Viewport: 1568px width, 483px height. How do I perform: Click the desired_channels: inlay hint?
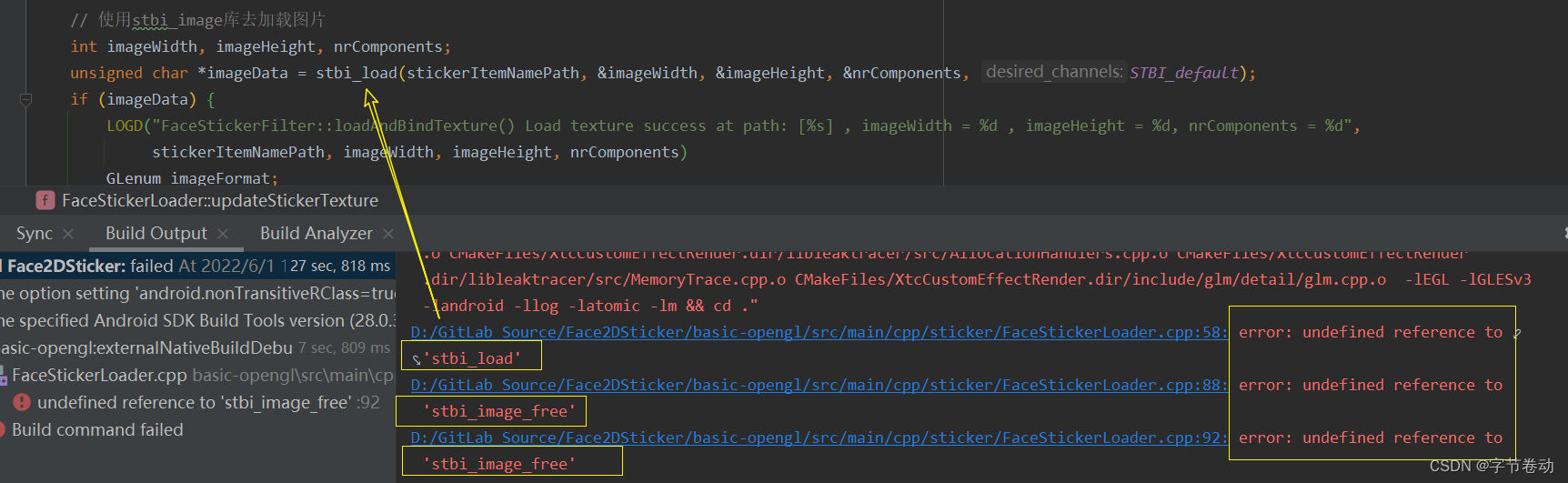click(x=1053, y=72)
